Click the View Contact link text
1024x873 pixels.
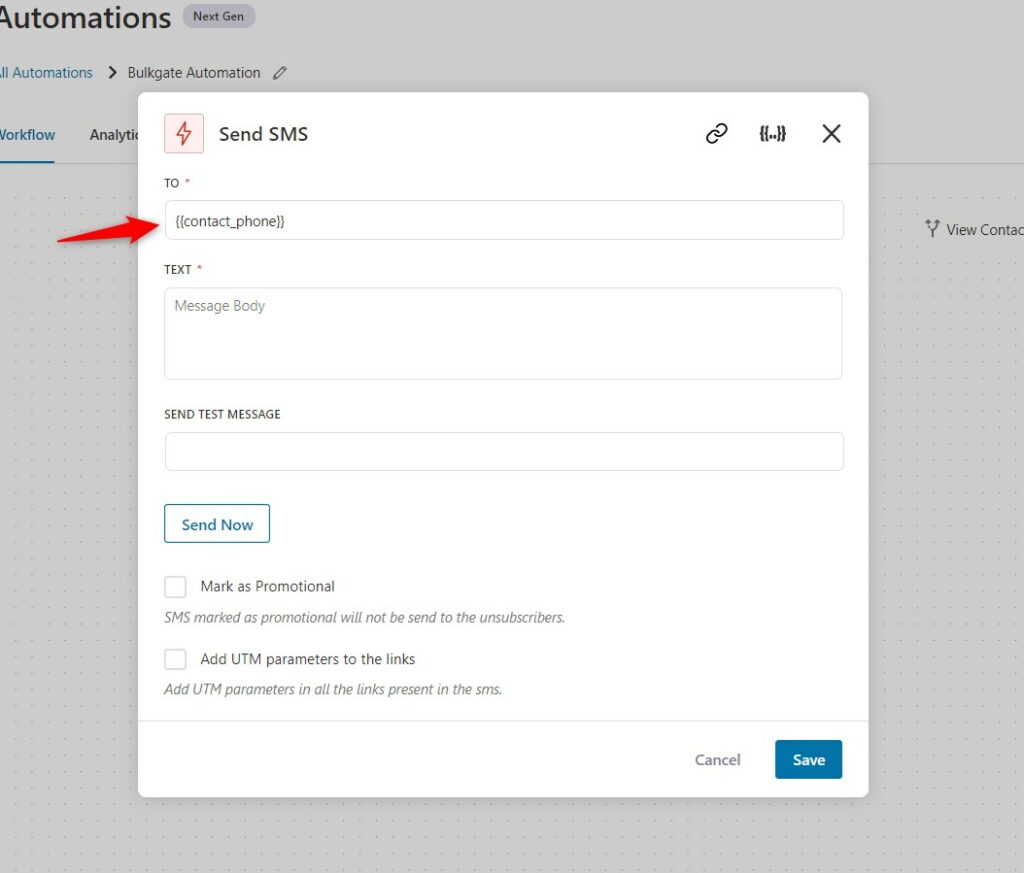tap(985, 230)
